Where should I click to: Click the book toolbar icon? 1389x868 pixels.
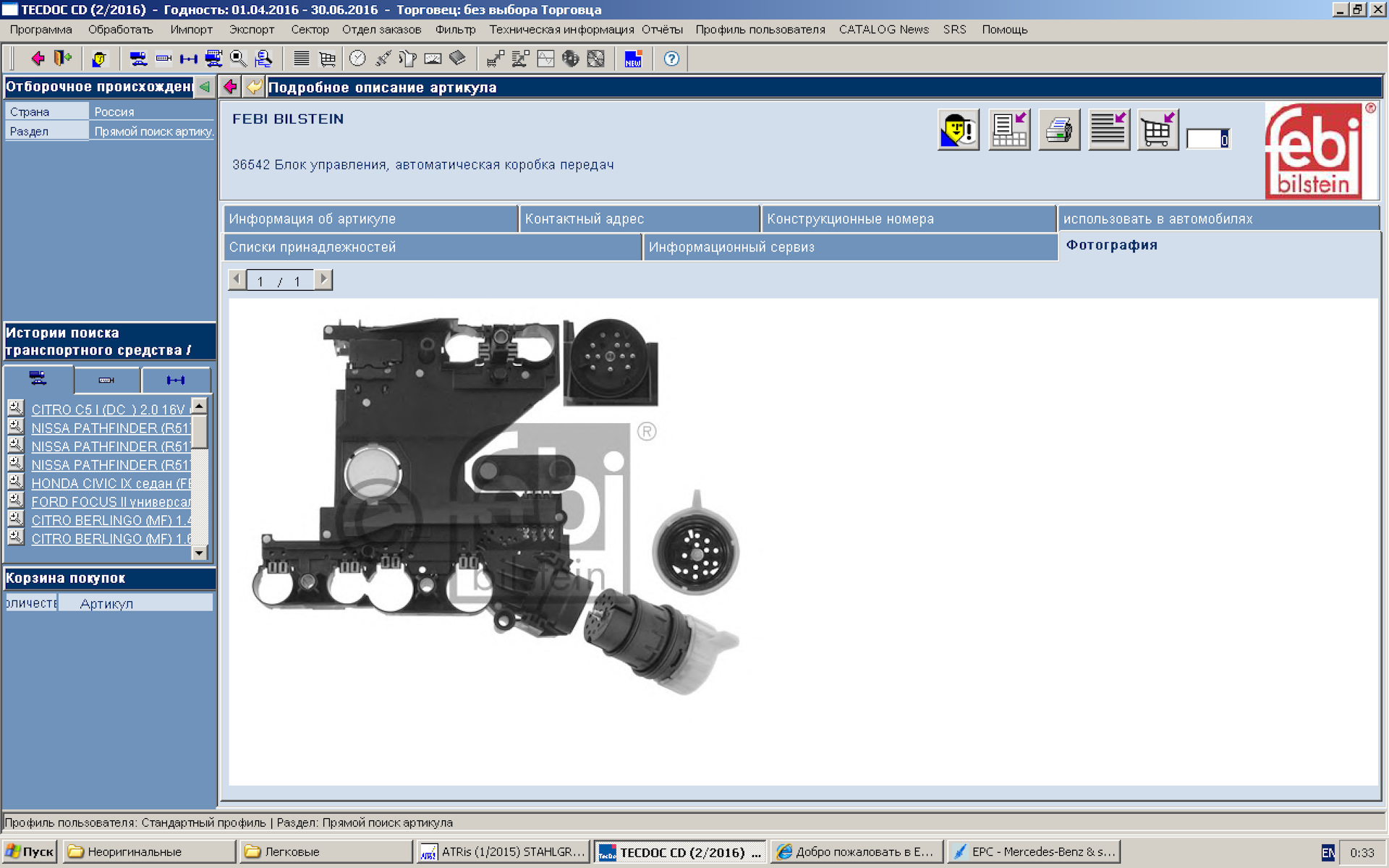tap(457, 59)
